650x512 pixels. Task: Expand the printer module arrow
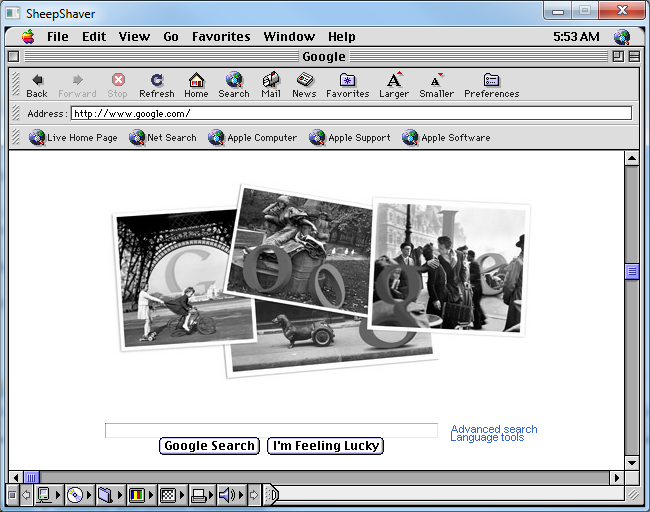coord(211,495)
